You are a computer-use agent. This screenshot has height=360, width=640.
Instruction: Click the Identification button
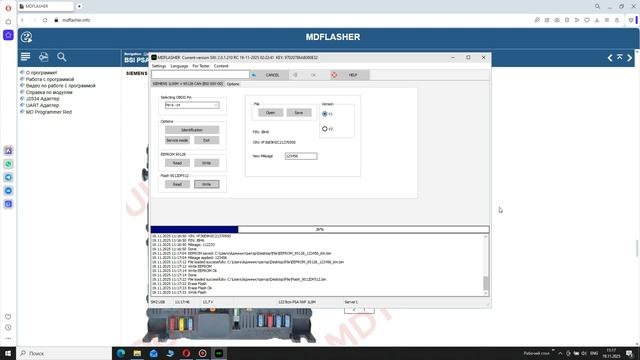click(192, 130)
